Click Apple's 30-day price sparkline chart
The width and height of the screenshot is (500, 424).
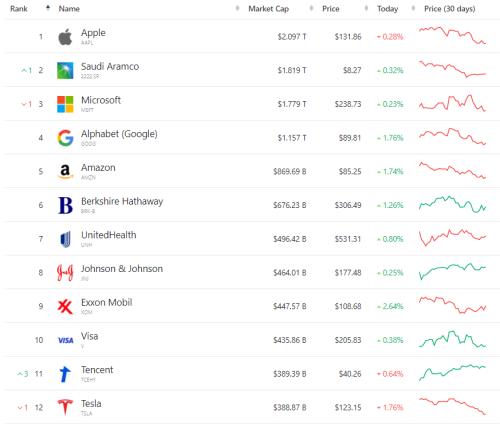pos(452,35)
